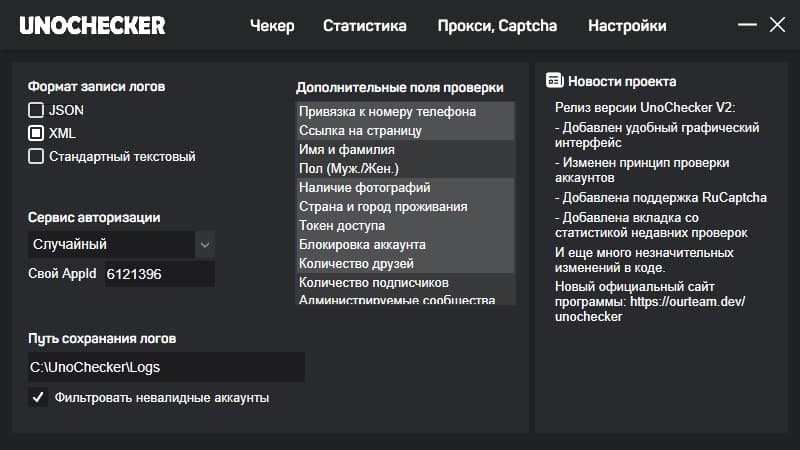
Task: Click the Дополнительные поля проверки heading
Action: (x=400, y=88)
